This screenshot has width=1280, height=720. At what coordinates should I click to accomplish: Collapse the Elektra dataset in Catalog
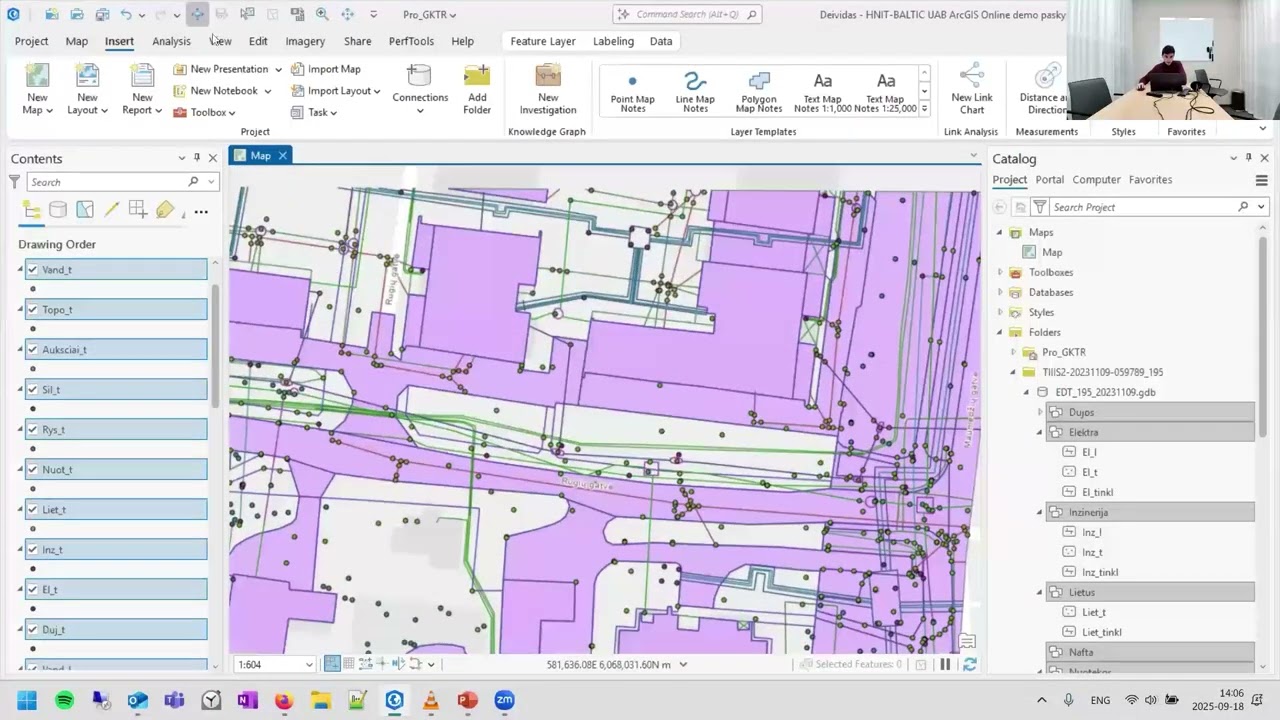pos(1039,432)
